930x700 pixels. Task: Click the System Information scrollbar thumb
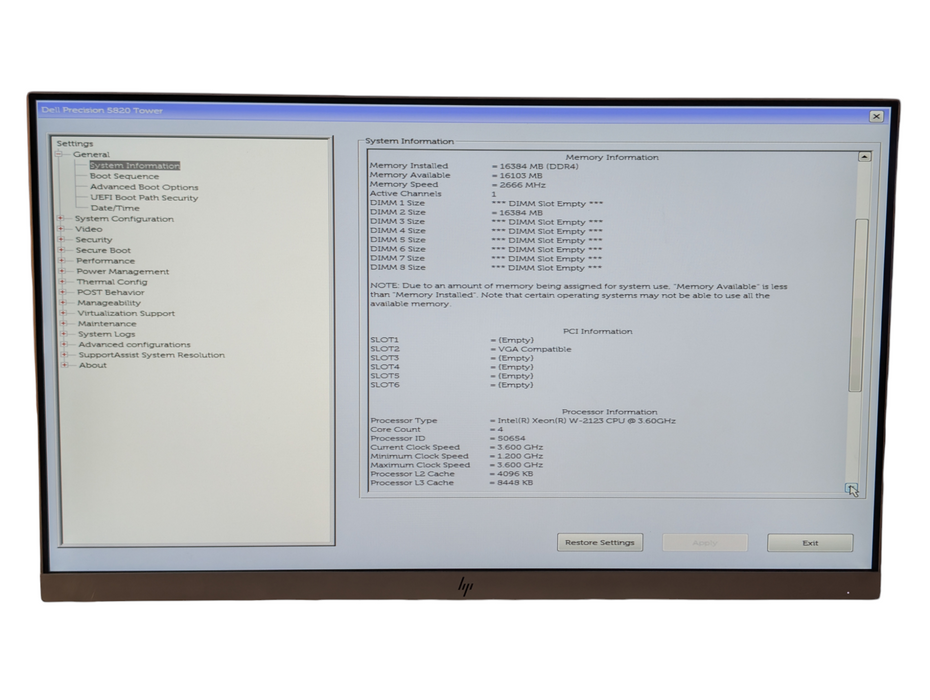[x=857, y=305]
